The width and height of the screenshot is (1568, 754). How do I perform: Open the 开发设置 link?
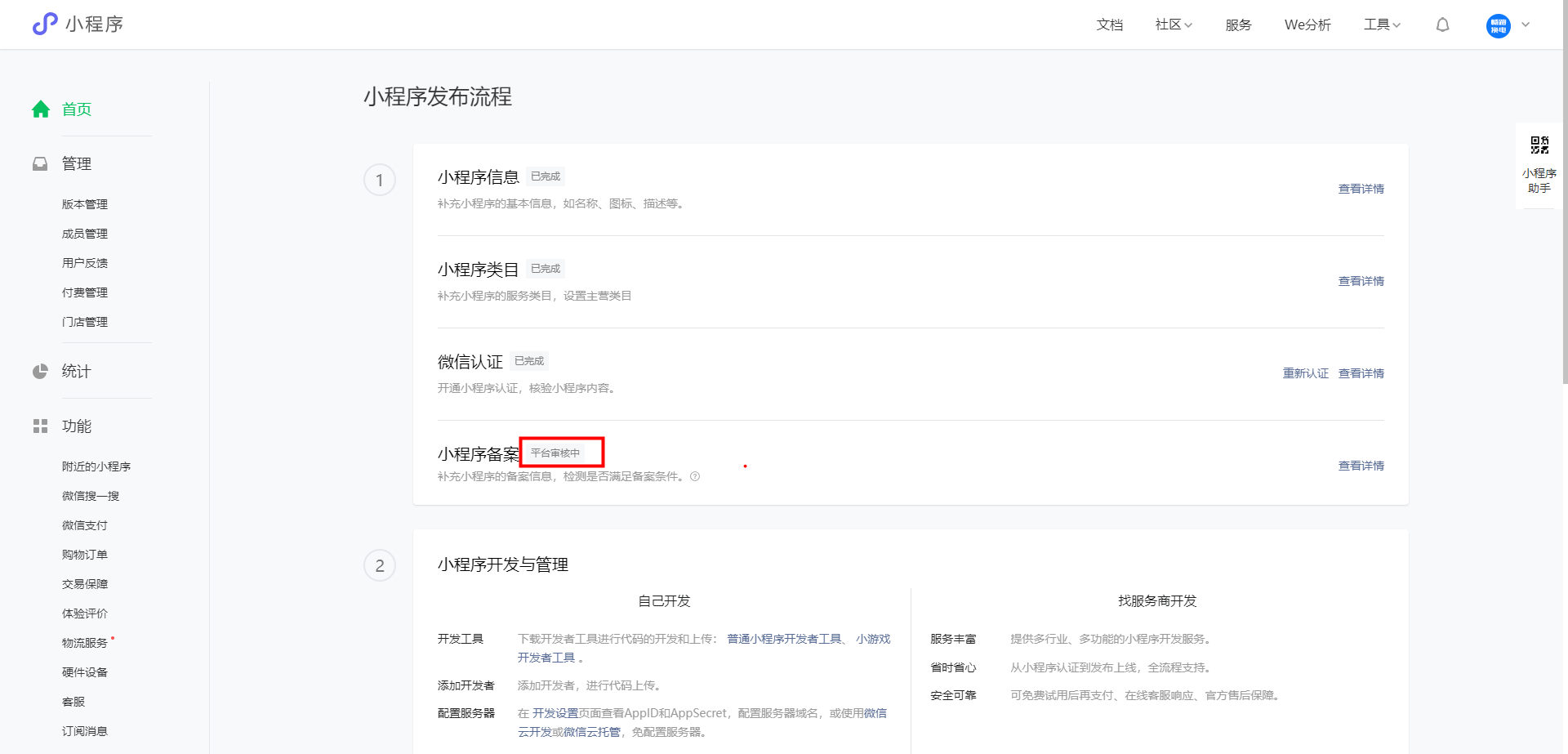(555, 713)
